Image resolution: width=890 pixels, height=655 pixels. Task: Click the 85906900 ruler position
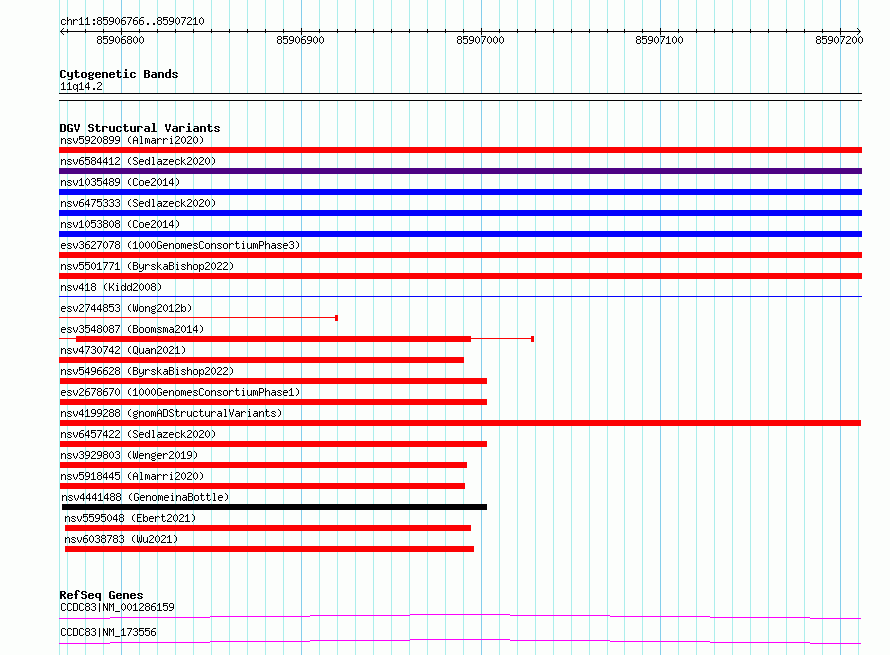tap(300, 40)
